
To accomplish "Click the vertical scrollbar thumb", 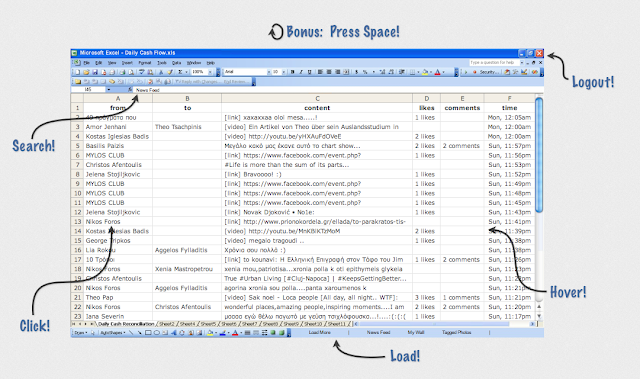I will tap(539, 155).
